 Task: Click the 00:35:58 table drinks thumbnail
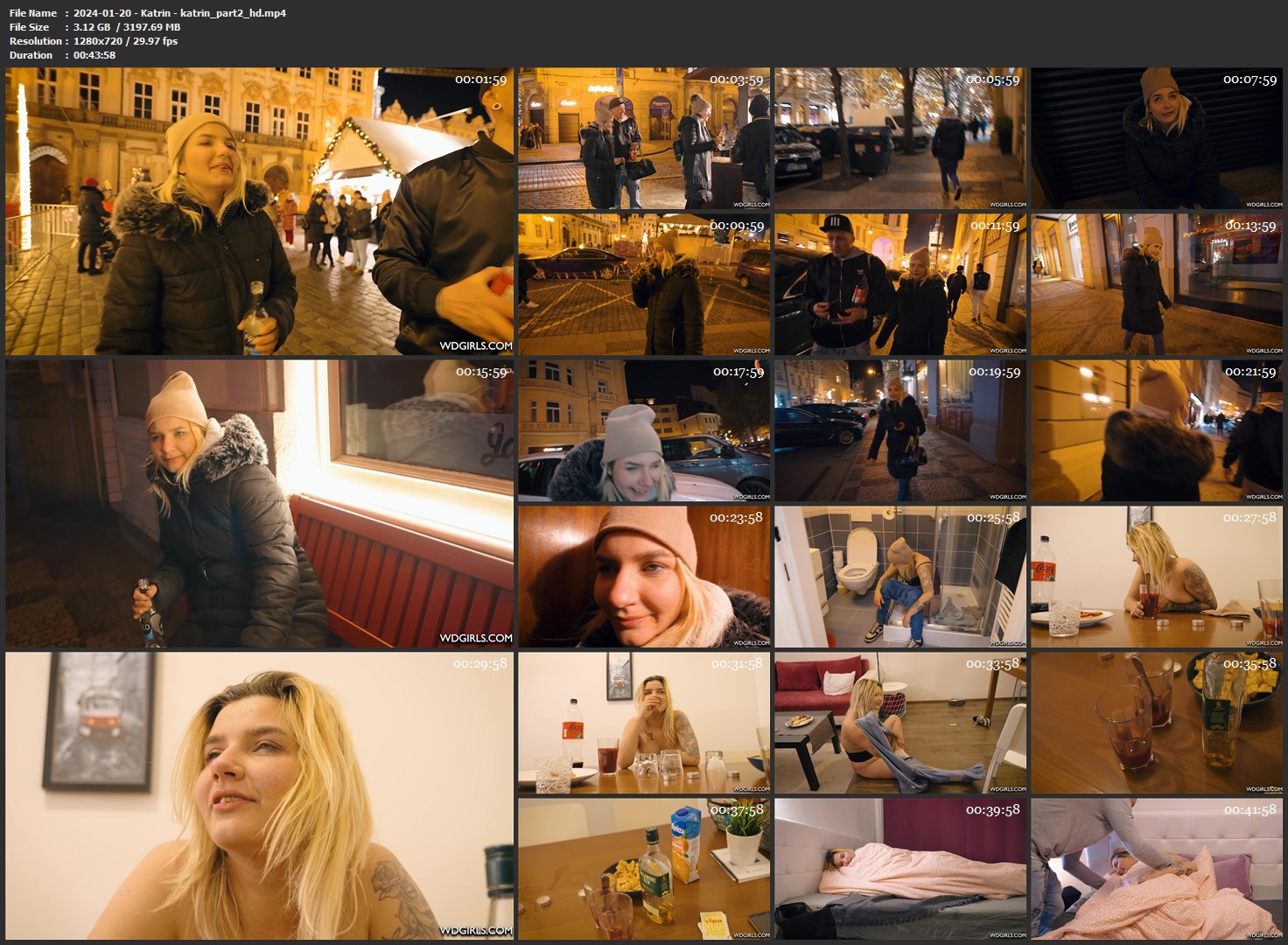[x=1157, y=723]
